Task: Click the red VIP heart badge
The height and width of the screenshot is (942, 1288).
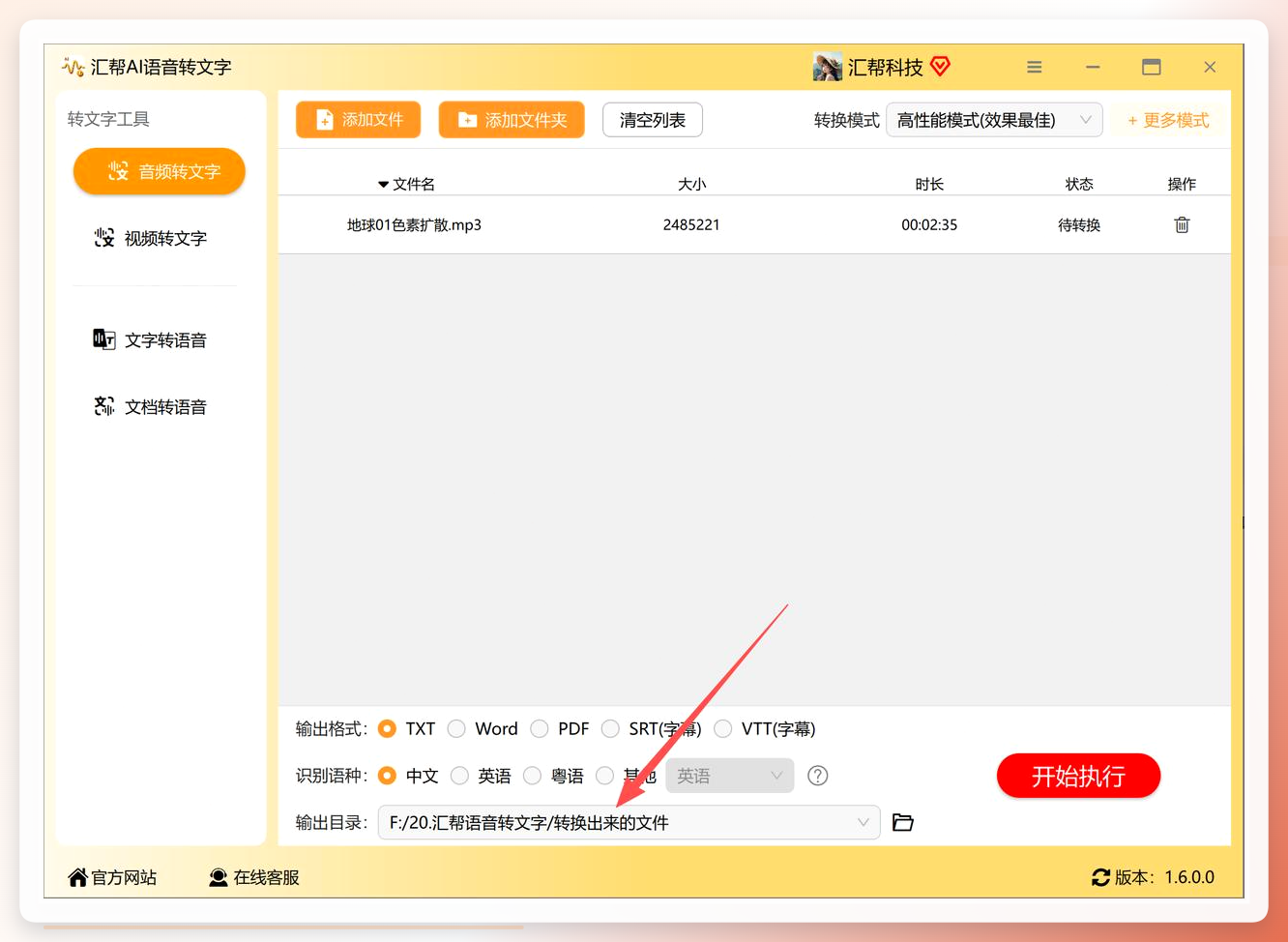Action: pyautogui.click(x=940, y=67)
